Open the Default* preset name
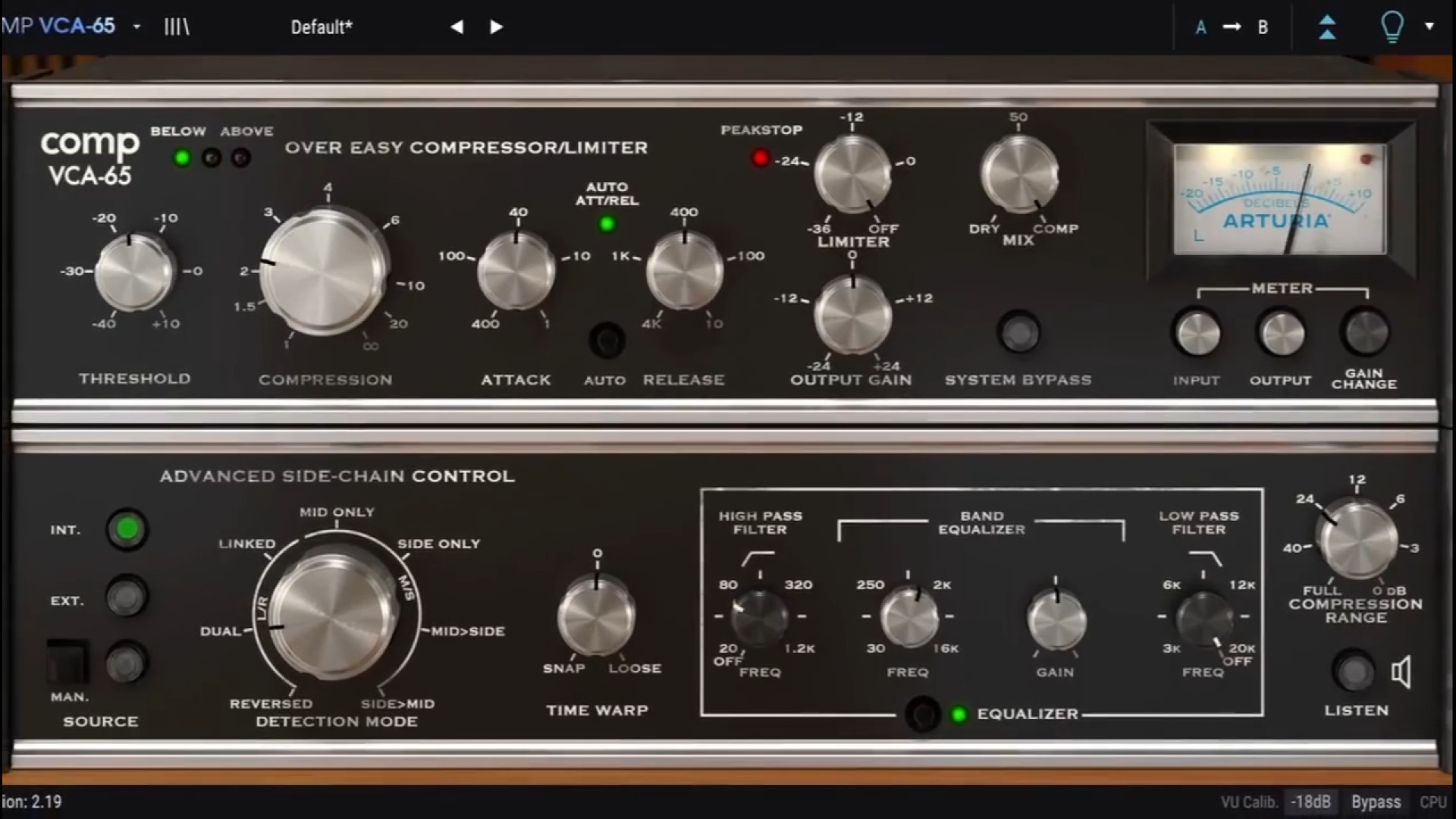1456x819 pixels. coord(322,27)
